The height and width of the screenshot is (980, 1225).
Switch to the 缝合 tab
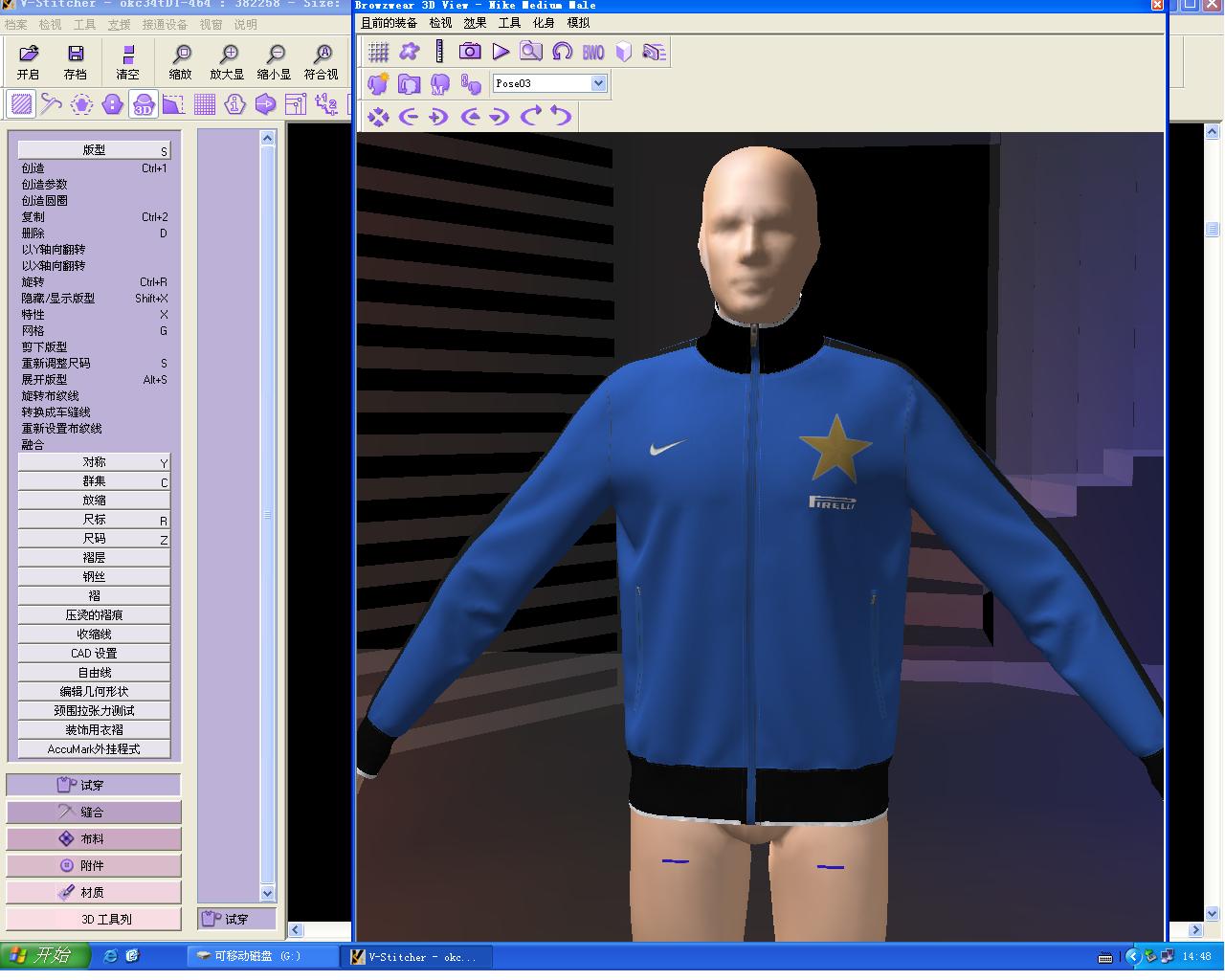click(94, 812)
